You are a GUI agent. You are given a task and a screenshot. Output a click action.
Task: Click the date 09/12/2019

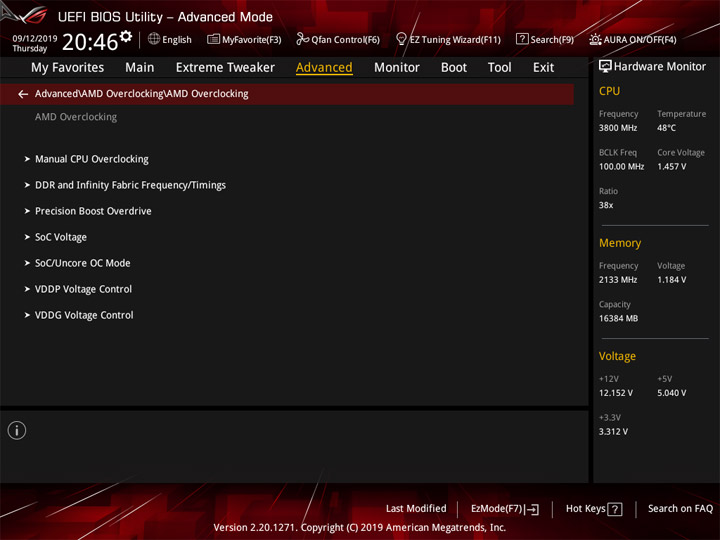click(35, 39)
